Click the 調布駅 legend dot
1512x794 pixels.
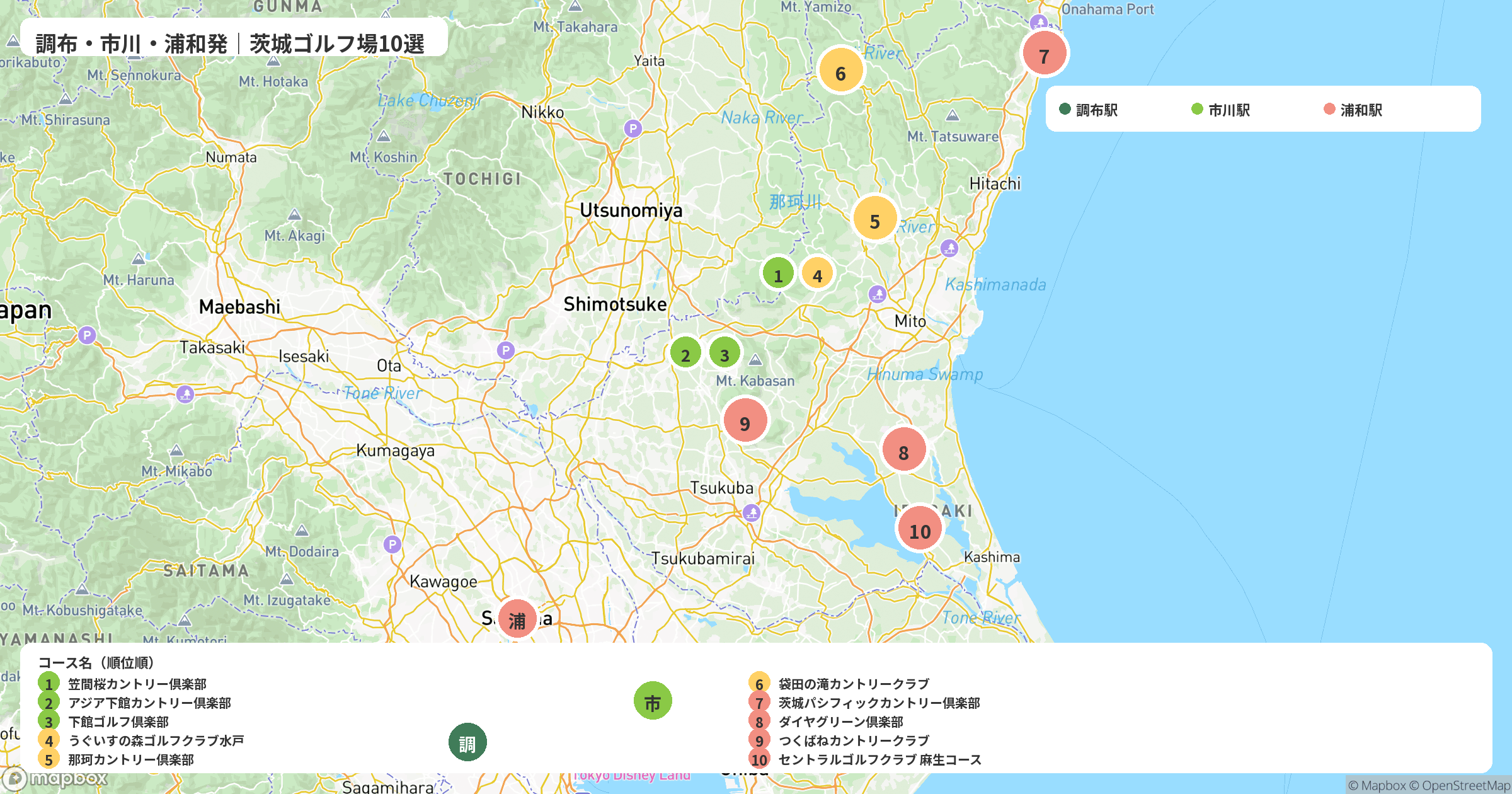[1065, 109]
